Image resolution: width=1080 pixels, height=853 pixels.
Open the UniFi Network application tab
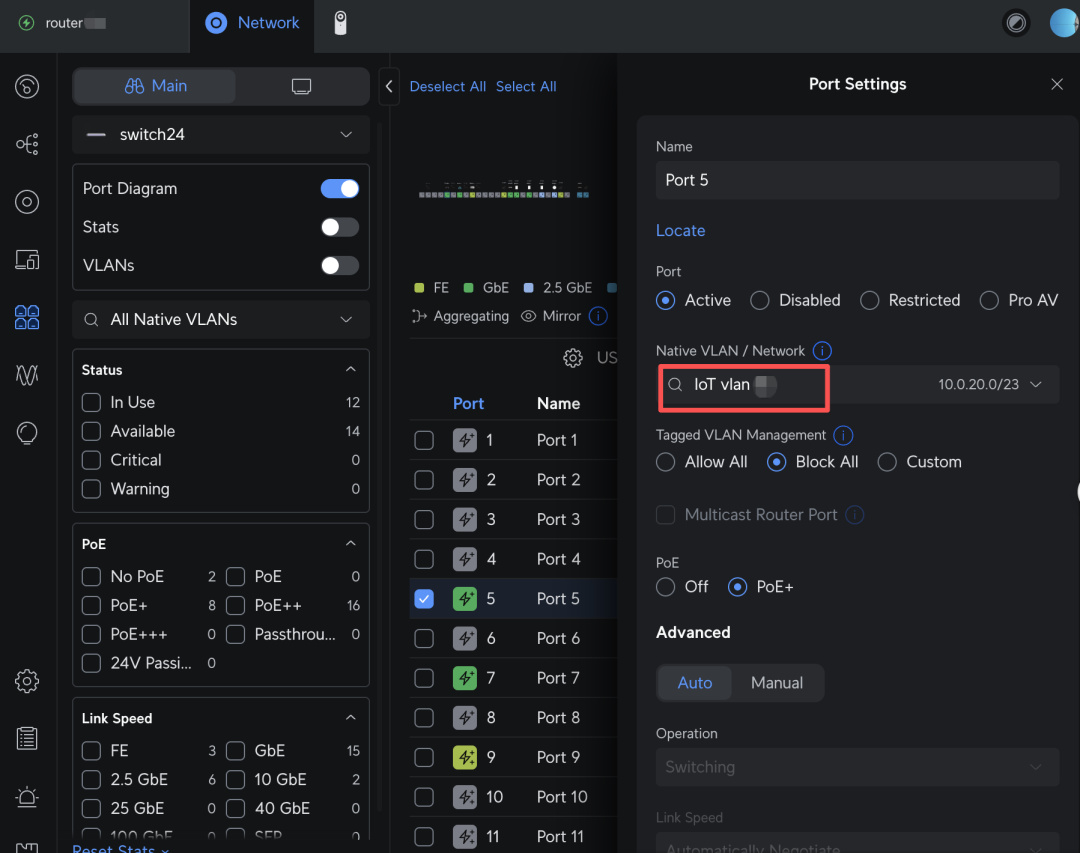tap(252, 23)
